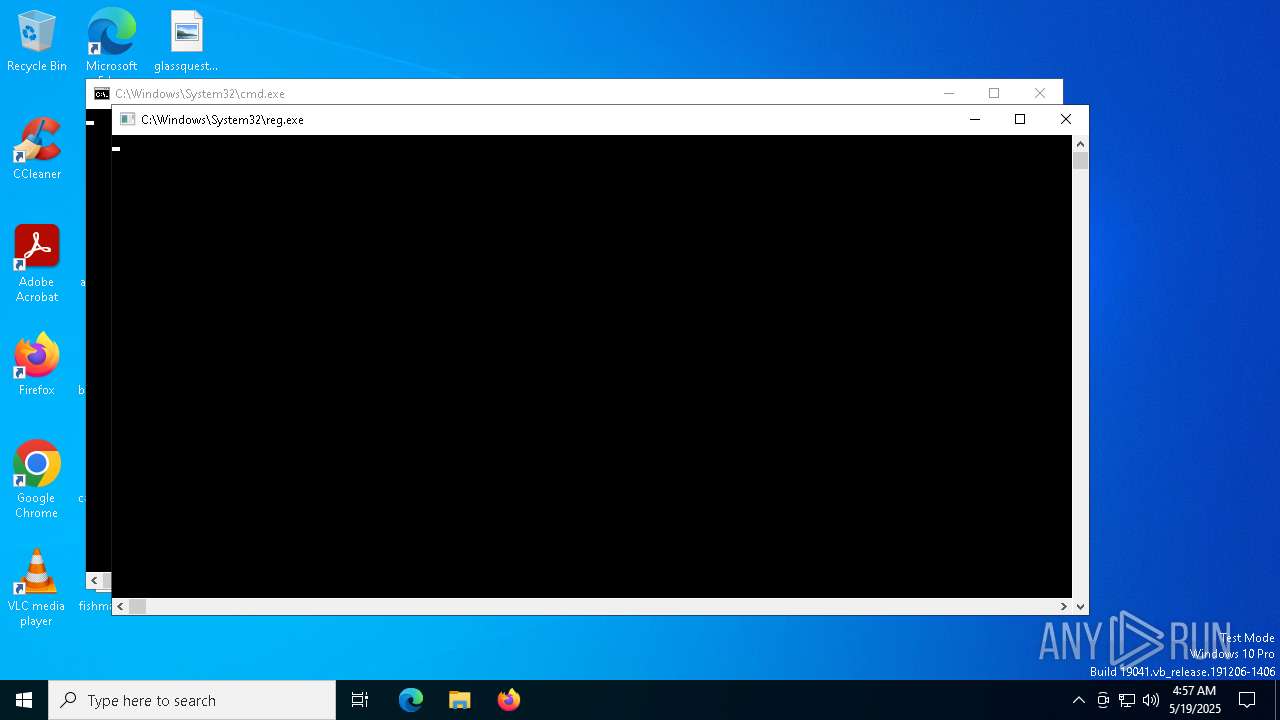The width and height of the screenshot is (1280, 720).
Task: Open the Recycle Bin desktop icon
Action: coord(37,41)
